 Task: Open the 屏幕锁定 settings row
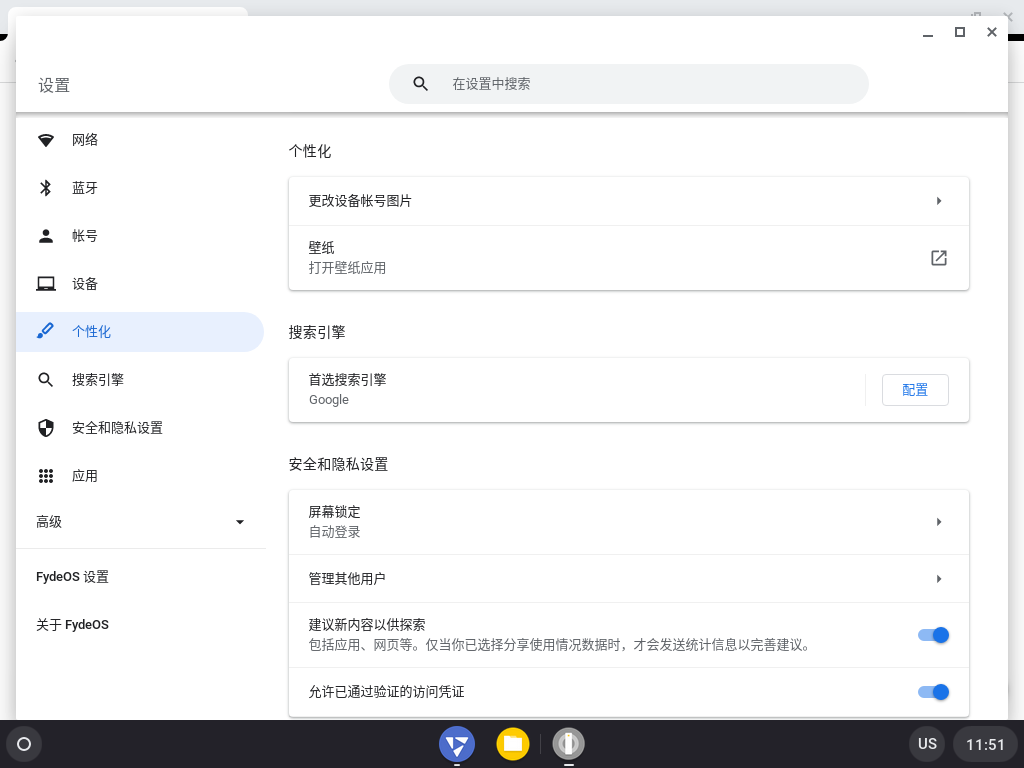click(x=628, y=522)
